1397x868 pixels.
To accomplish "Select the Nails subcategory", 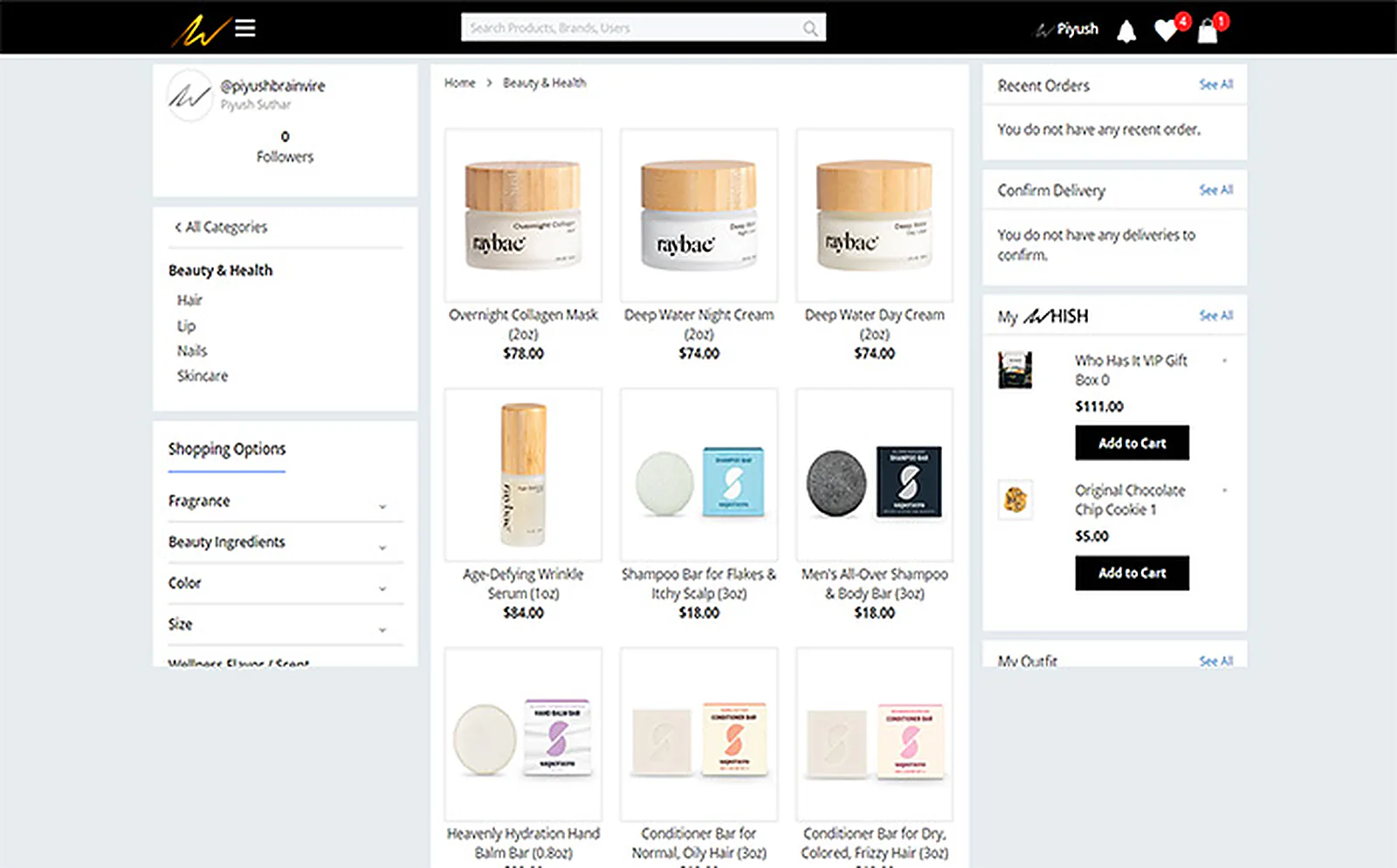I will tap(192, 351).
